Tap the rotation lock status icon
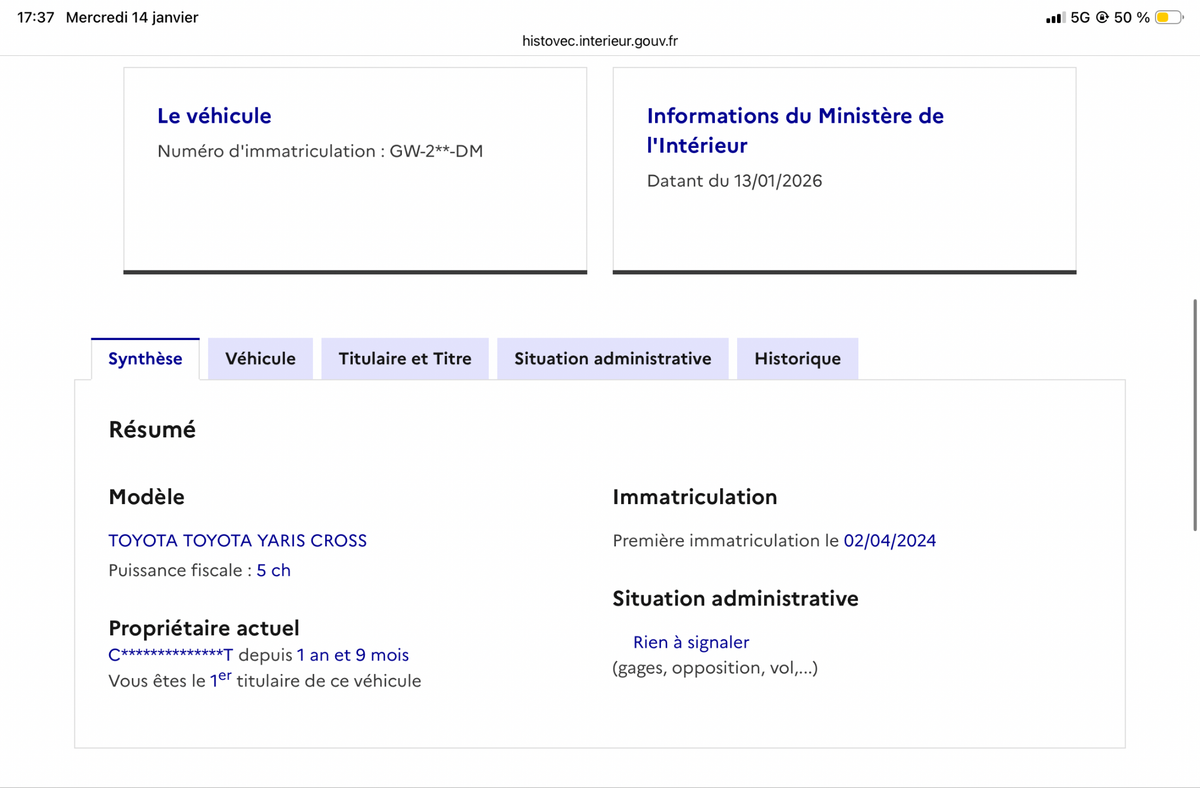Viewport: 1200px width, 788px height. 1101,18
